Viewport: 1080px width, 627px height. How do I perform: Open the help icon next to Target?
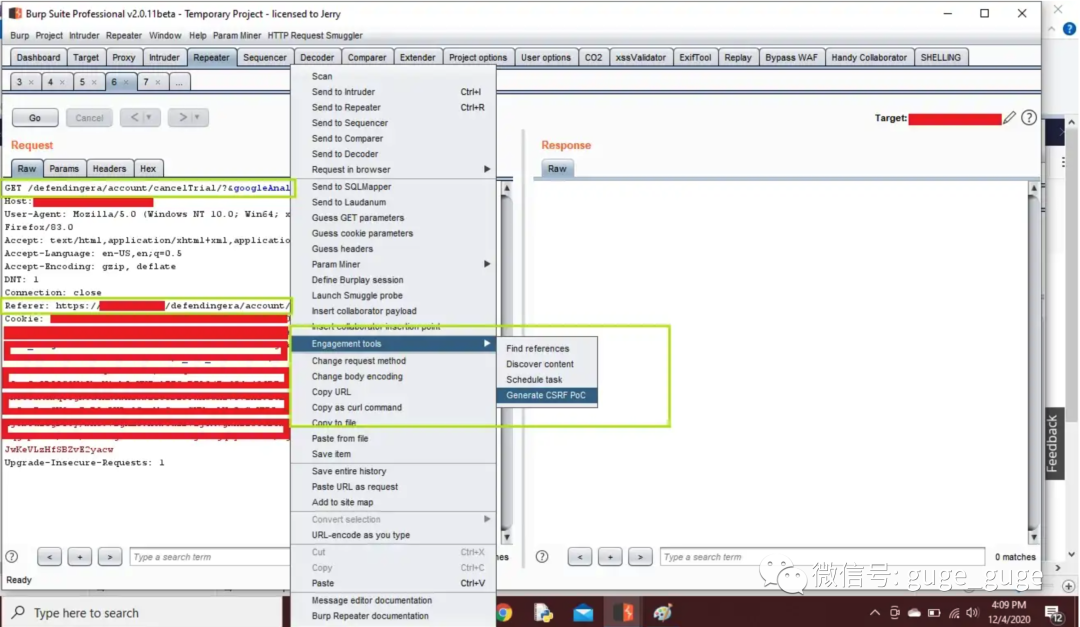pos(1028,118)
